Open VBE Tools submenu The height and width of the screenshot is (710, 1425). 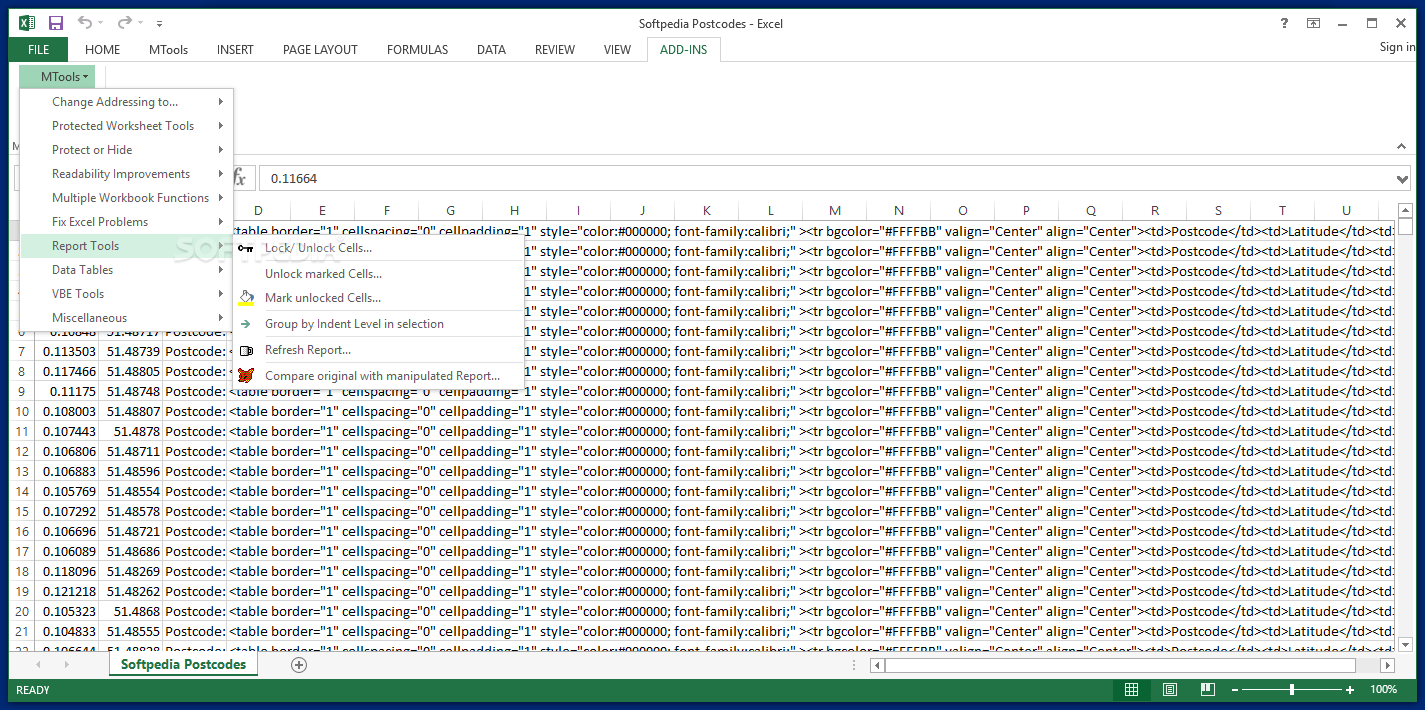pos(126,293)
